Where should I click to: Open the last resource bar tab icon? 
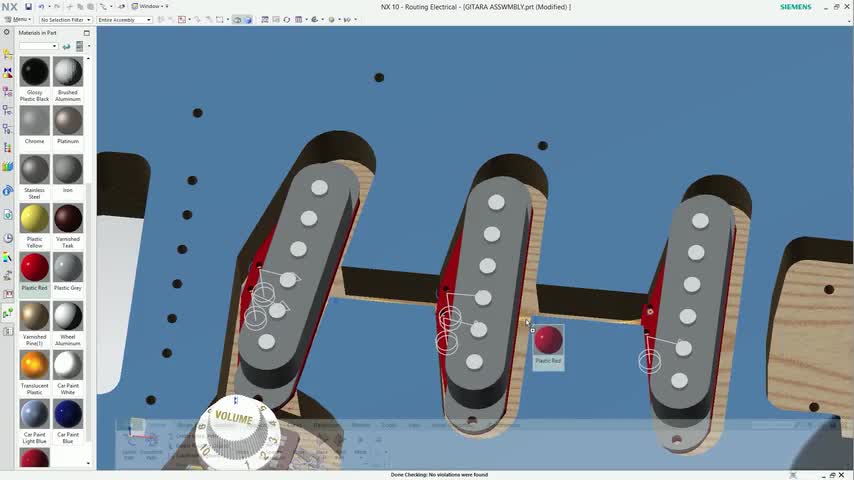pyautogui.click(x=8, y=331)
